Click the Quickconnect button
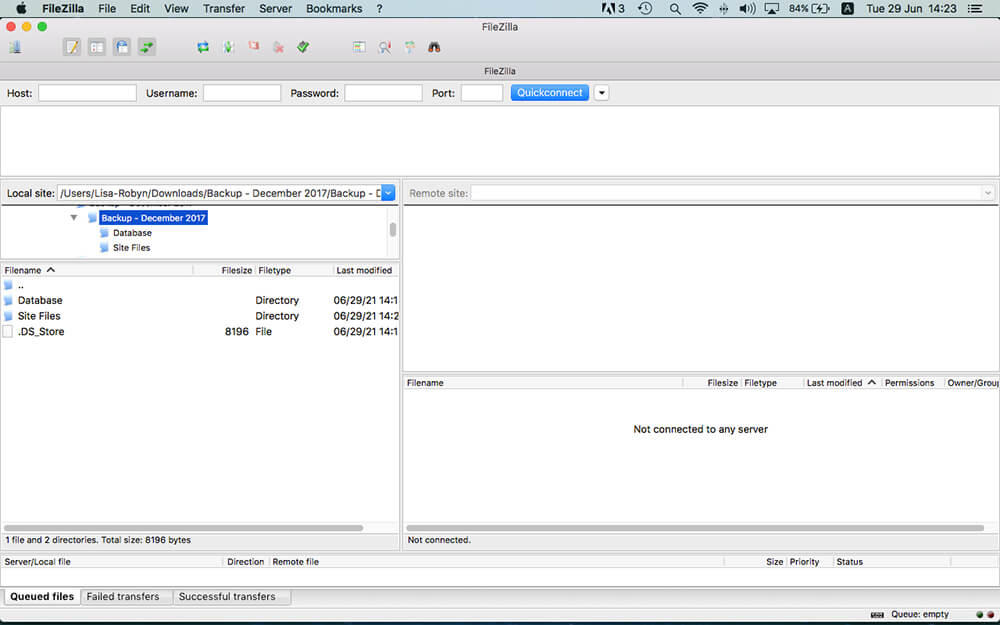Image resolution: width=1000 pixels, height=625 pixels. (549, 93)
